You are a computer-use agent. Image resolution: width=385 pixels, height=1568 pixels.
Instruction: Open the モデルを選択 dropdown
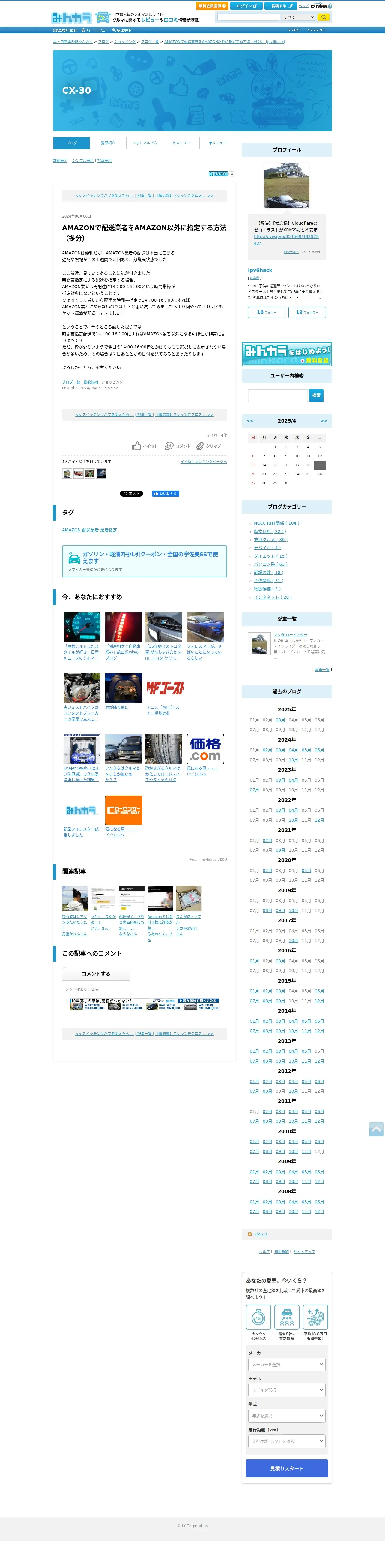point(286,1390)
